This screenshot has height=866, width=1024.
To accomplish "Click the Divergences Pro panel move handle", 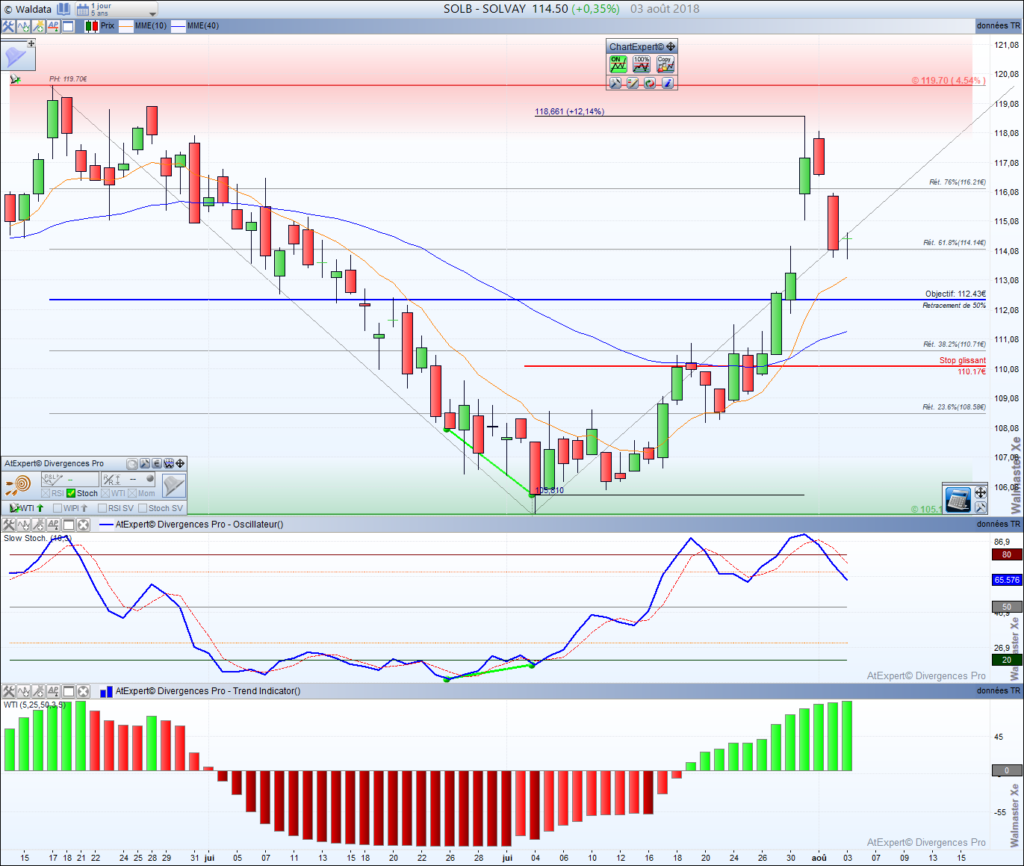I will coord(180,464).
